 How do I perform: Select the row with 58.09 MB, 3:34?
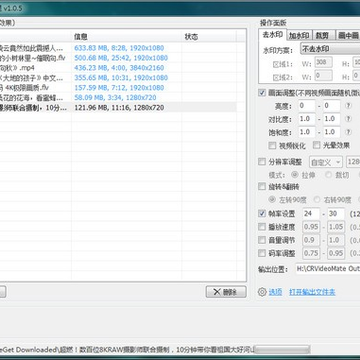tap(118, 98)
